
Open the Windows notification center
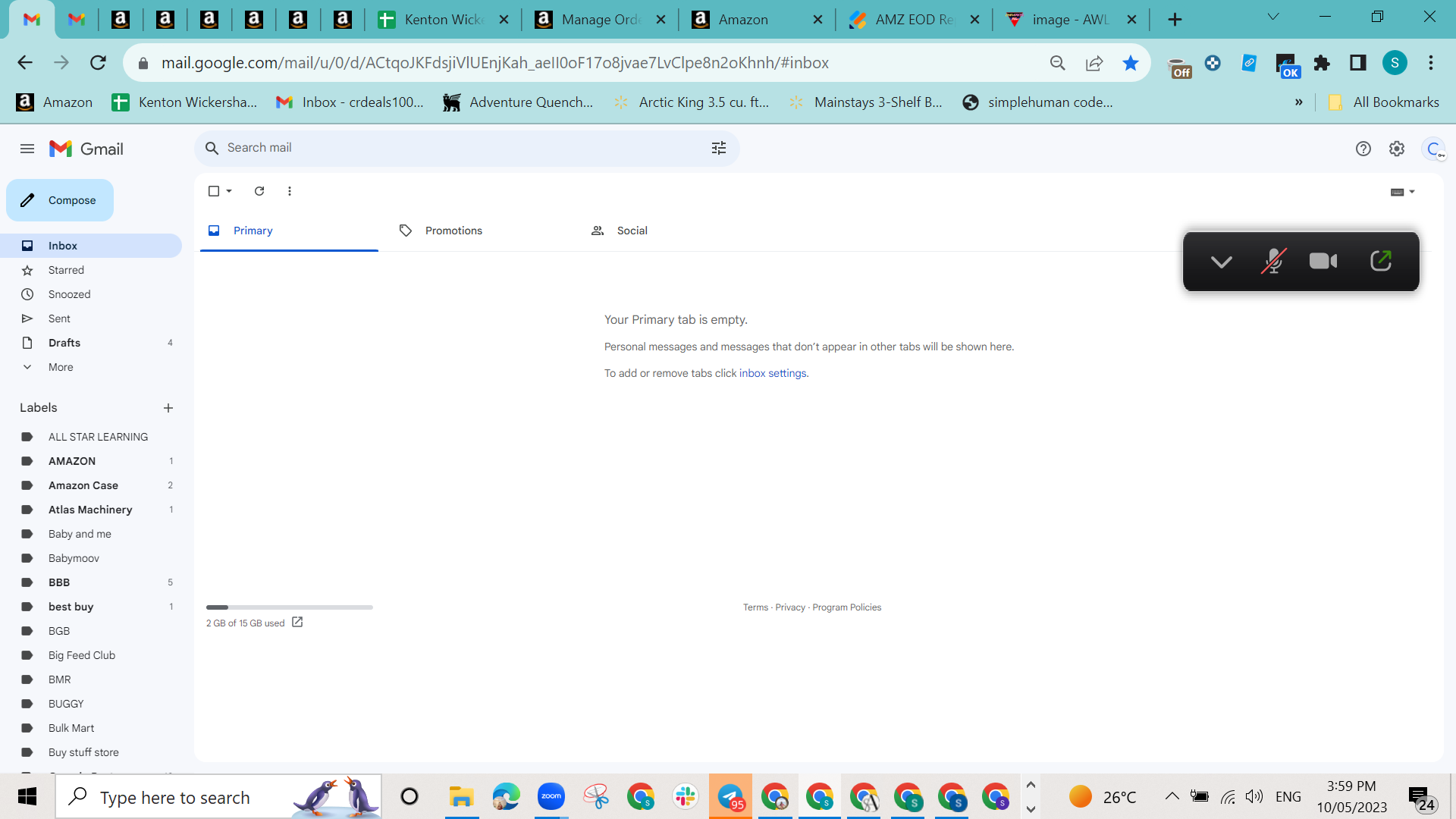pyautogui.click(x=1420, y=798)
